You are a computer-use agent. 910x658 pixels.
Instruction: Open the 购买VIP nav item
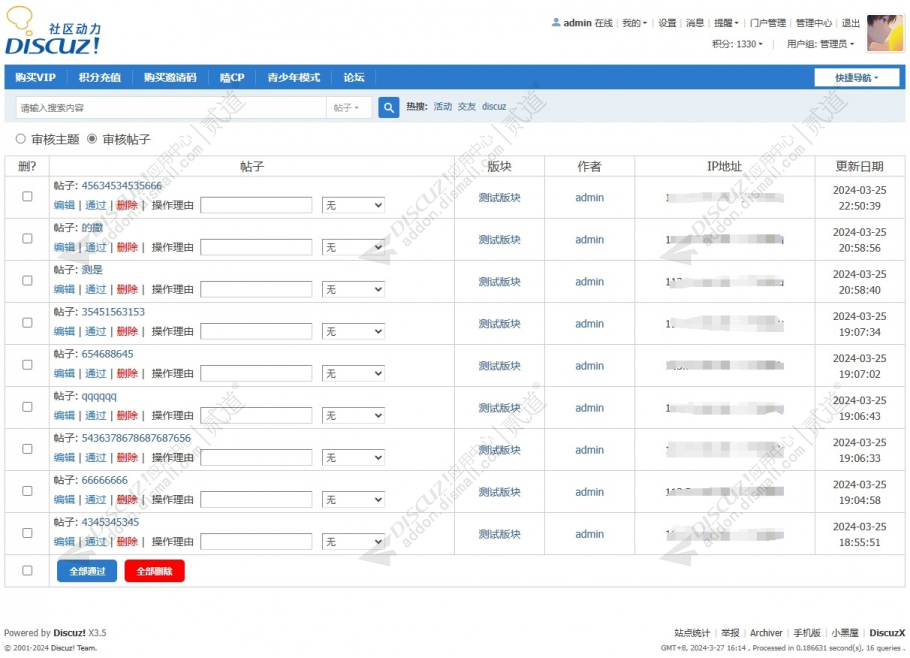point(35,78)
